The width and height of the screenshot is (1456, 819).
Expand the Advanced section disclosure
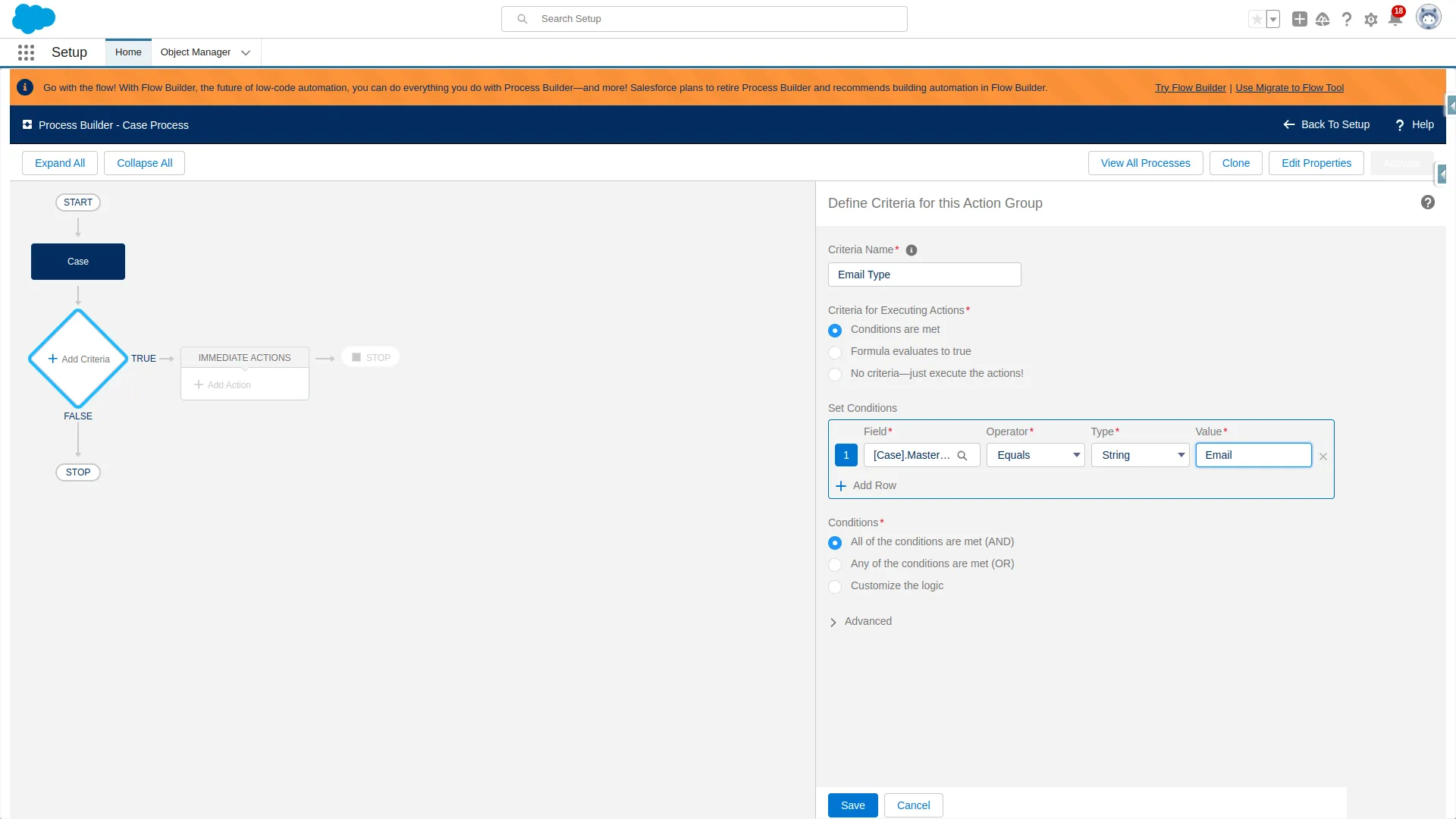(834, 621)
